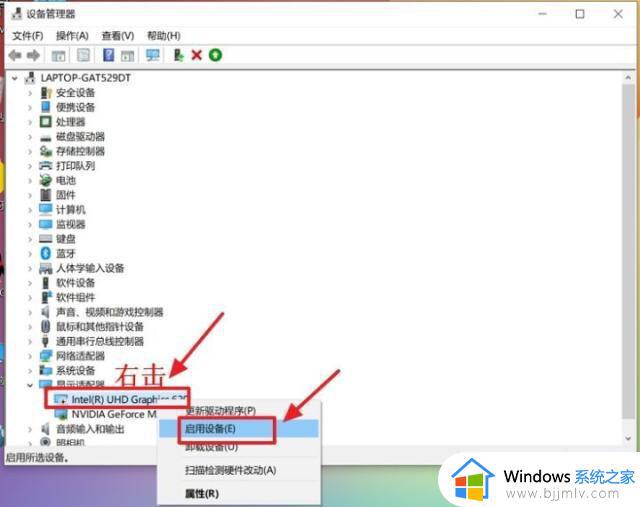
Task: Open the 文件(F) menu
Action: coord(28,36)
